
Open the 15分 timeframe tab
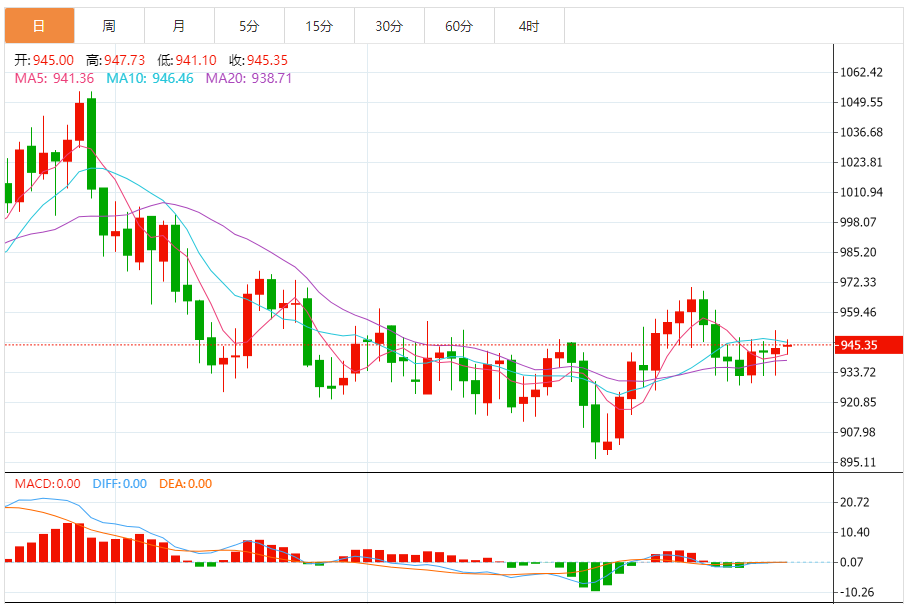pyautogui.click(x=319, y=26)
